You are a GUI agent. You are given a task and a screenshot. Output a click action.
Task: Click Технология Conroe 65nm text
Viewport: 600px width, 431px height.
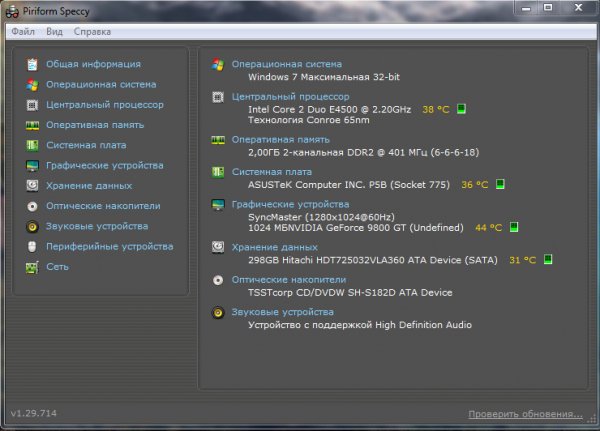click(x=309, y=121)
